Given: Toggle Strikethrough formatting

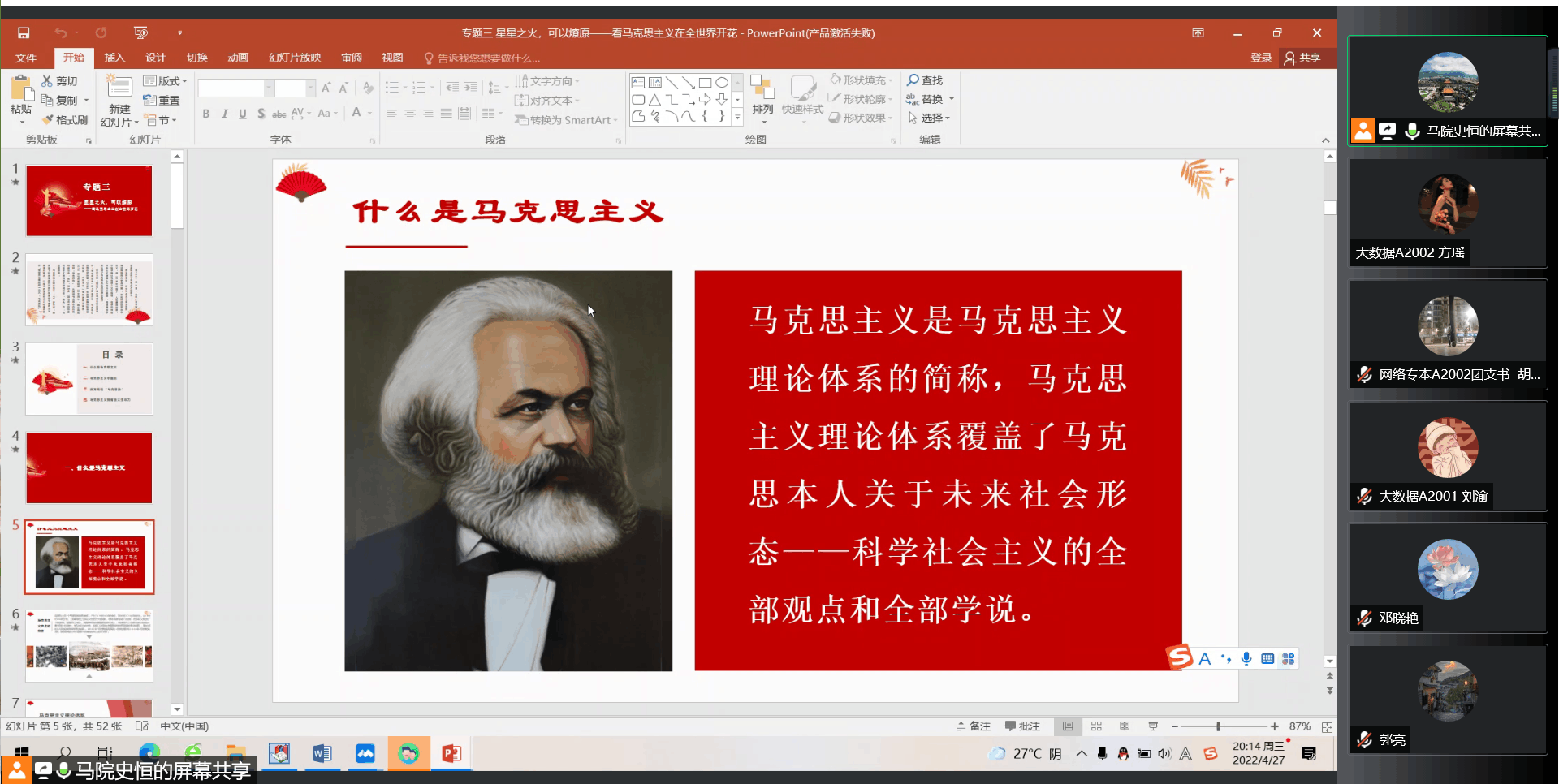Looking at the screenshot, I should click(279, 114).
